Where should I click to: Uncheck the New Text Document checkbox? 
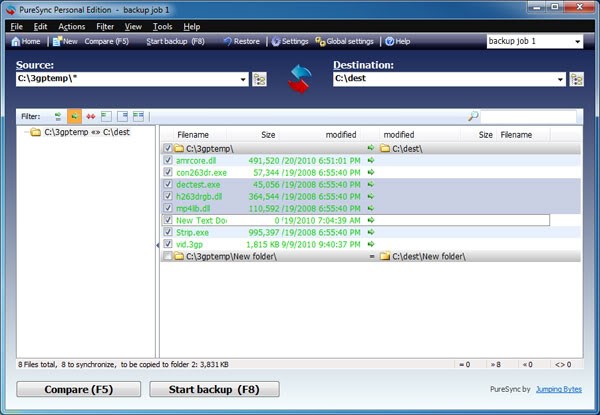168,220
